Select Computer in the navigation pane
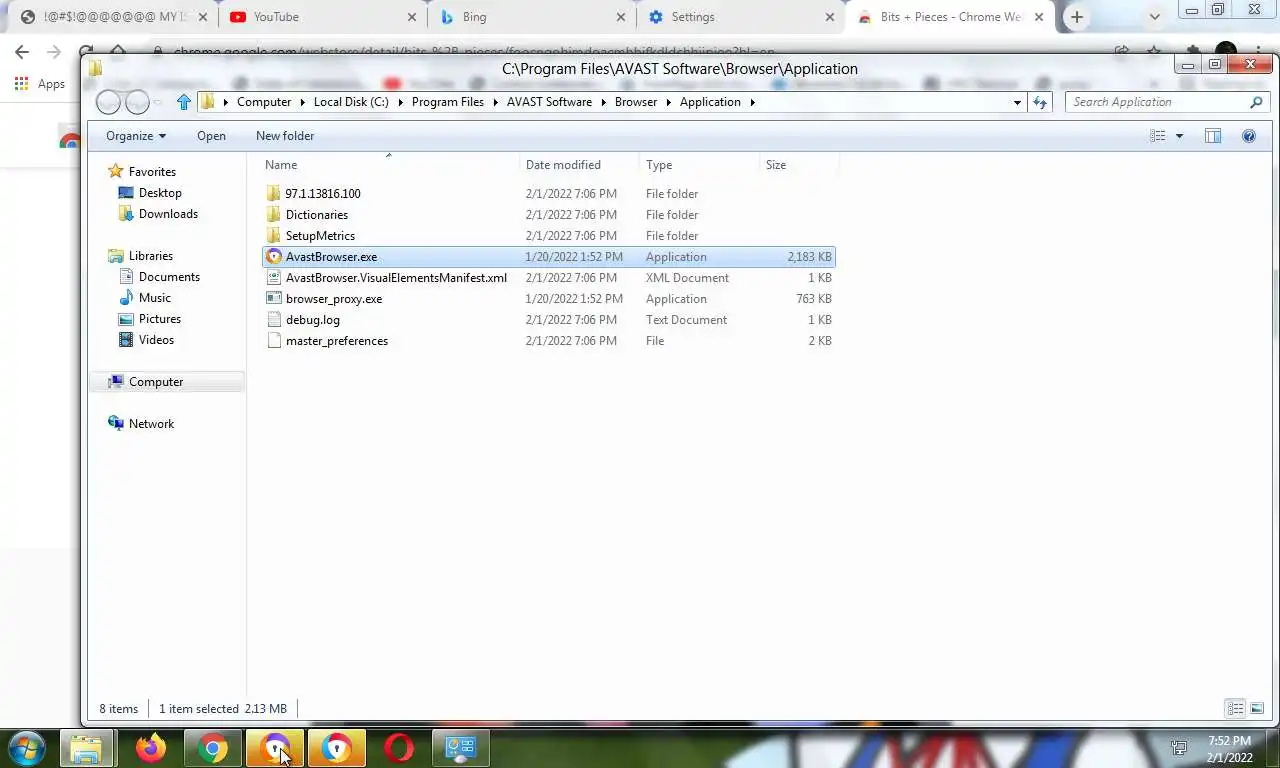The height and width of the screenshot is (768, 1280). pos(156,382)
